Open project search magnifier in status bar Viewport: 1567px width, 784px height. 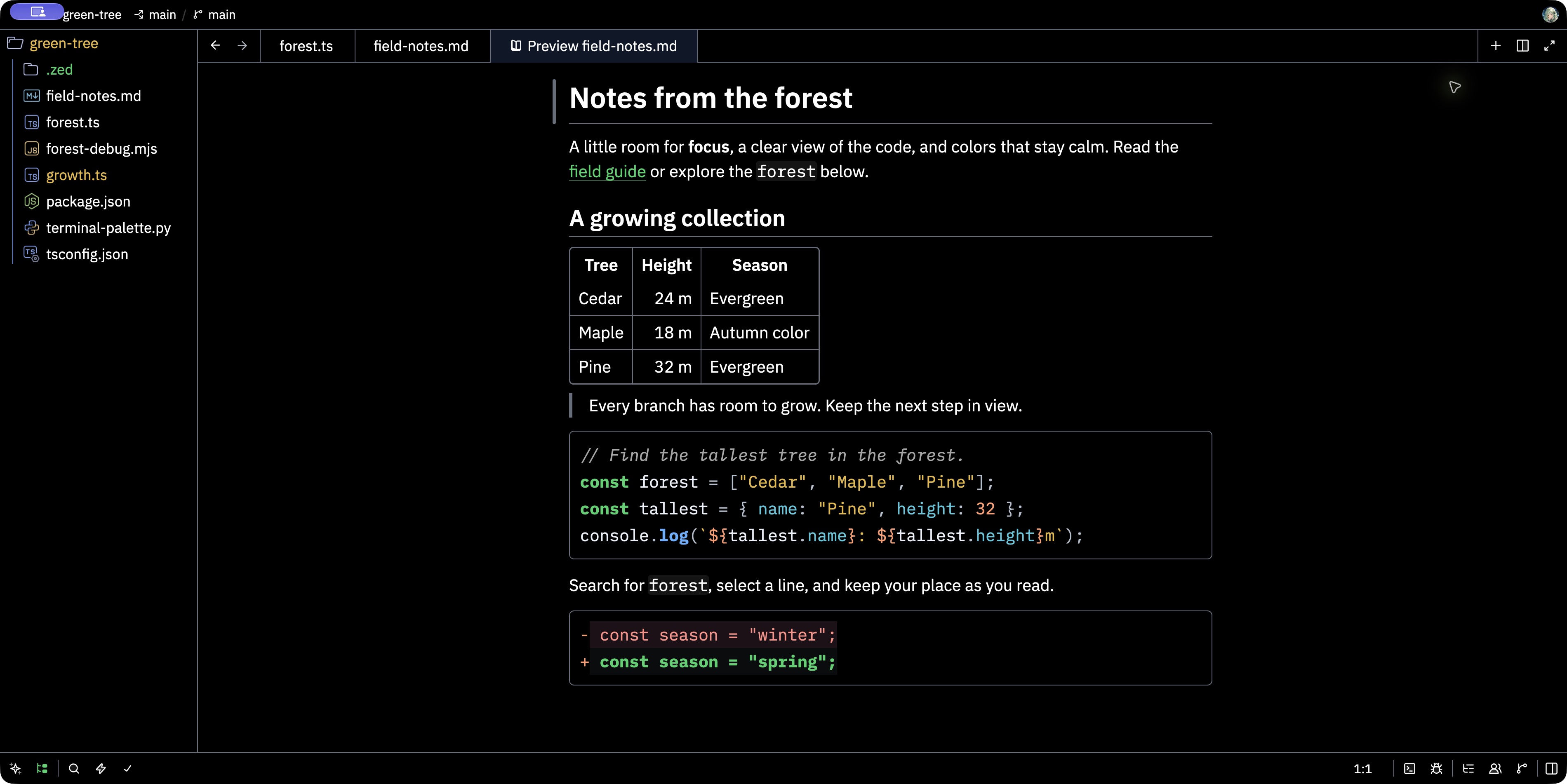click(74, 768)
